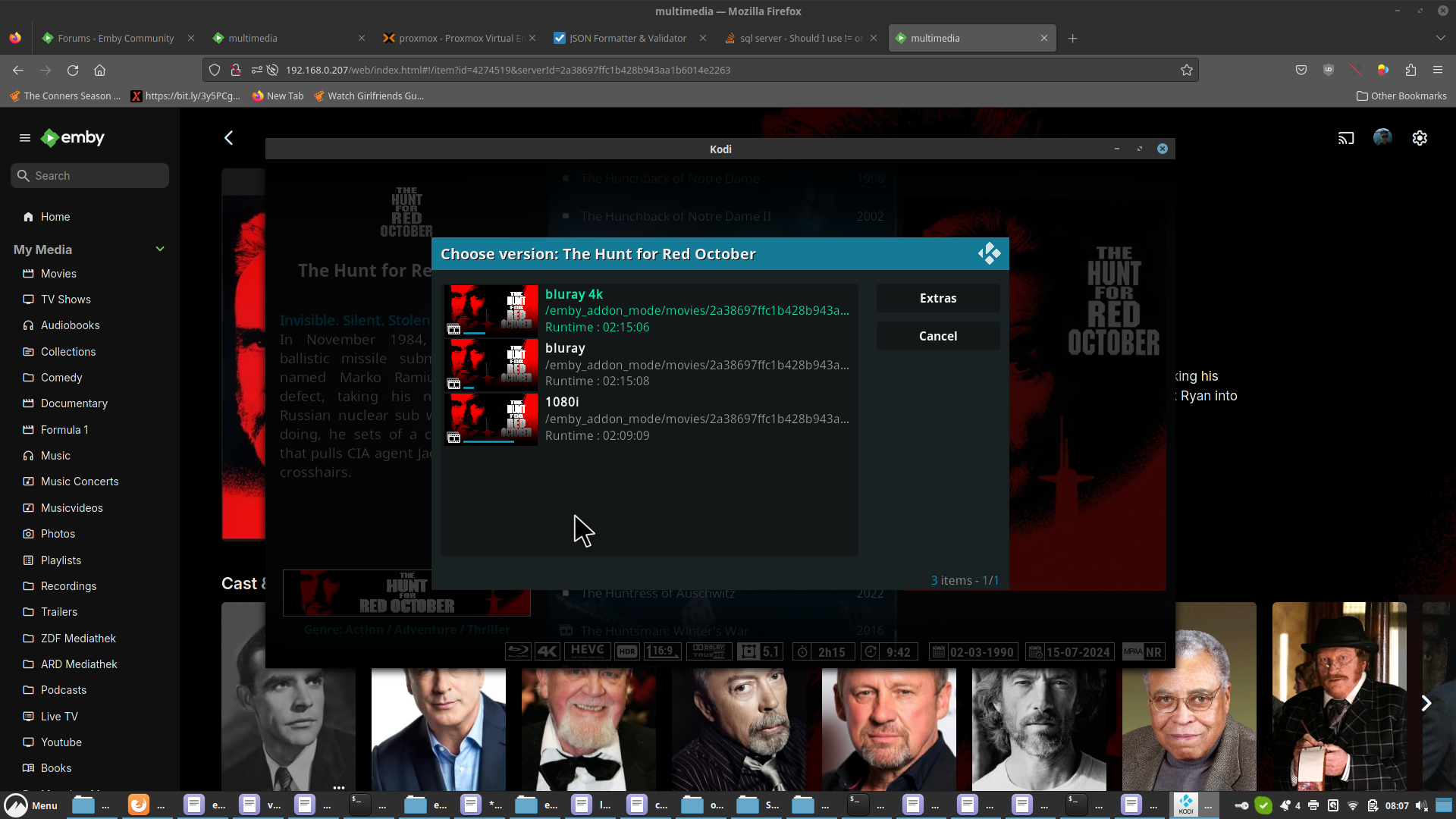Collapse the My Media section chevron
This screenshot has height=819, width=1456.
click(x=160, y=249)
